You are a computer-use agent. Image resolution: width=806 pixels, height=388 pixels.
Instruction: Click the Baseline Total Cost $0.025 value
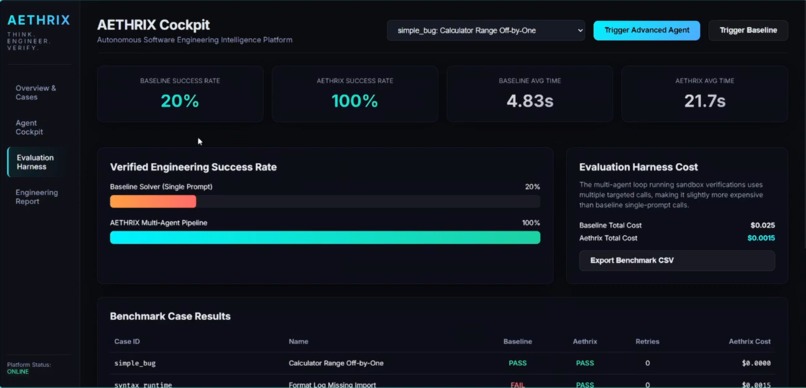click(x=763, y=225)
